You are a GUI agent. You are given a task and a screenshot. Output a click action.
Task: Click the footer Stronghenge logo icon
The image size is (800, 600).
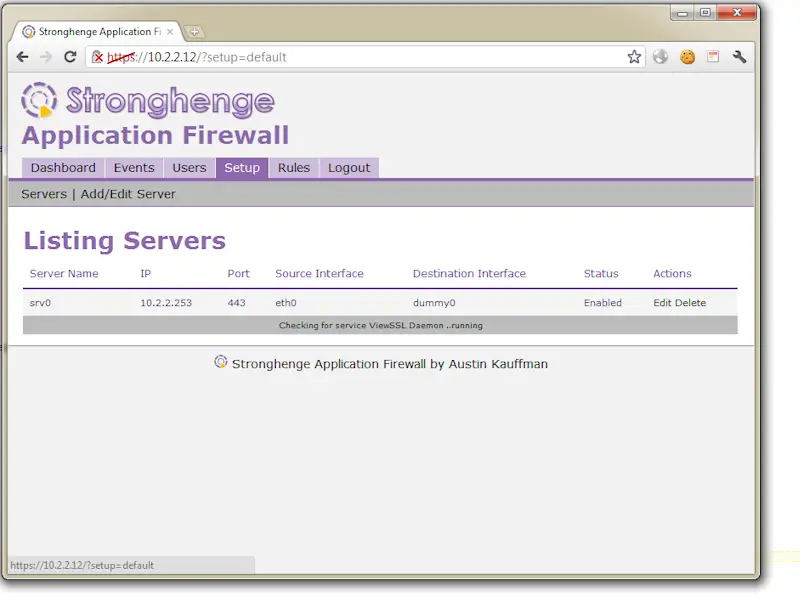pos(220,362)
